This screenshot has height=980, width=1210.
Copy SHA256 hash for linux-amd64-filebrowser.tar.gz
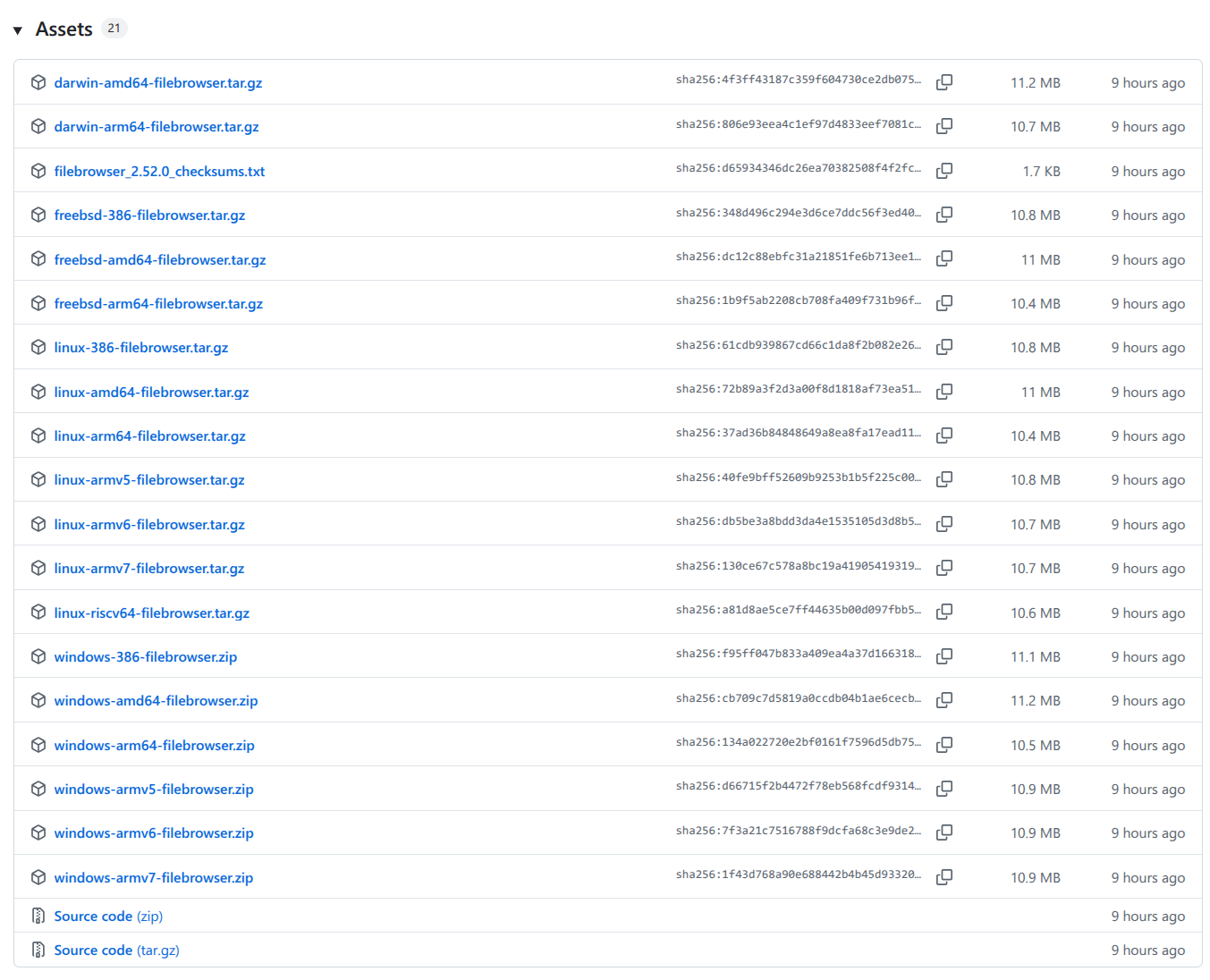coord(943,392)
